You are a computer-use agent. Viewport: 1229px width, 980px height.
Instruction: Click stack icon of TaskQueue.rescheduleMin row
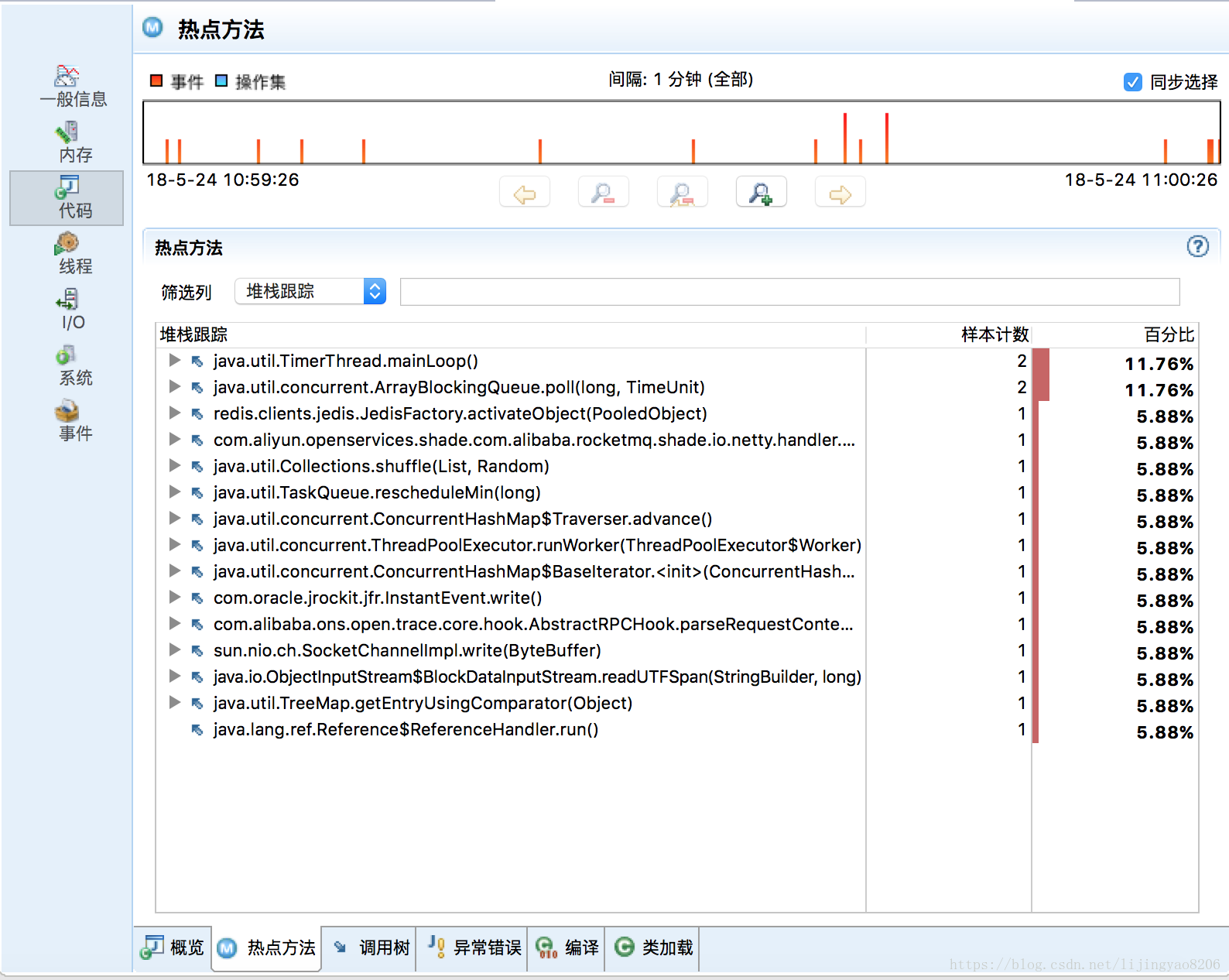click(x=197, y=492)
